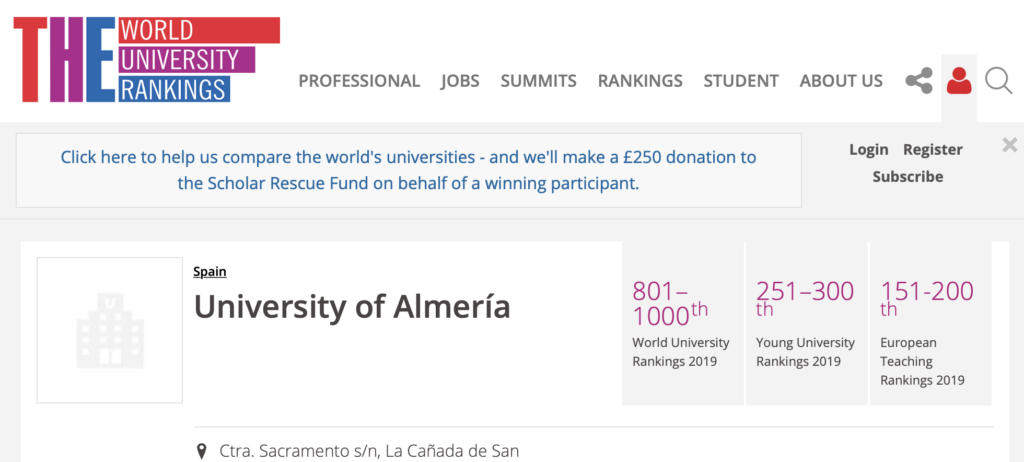Viewport: 1024px width, 462px height.
Task: Open the Jobs menu item
Action: pyautogui.click(x=460, y=81)
